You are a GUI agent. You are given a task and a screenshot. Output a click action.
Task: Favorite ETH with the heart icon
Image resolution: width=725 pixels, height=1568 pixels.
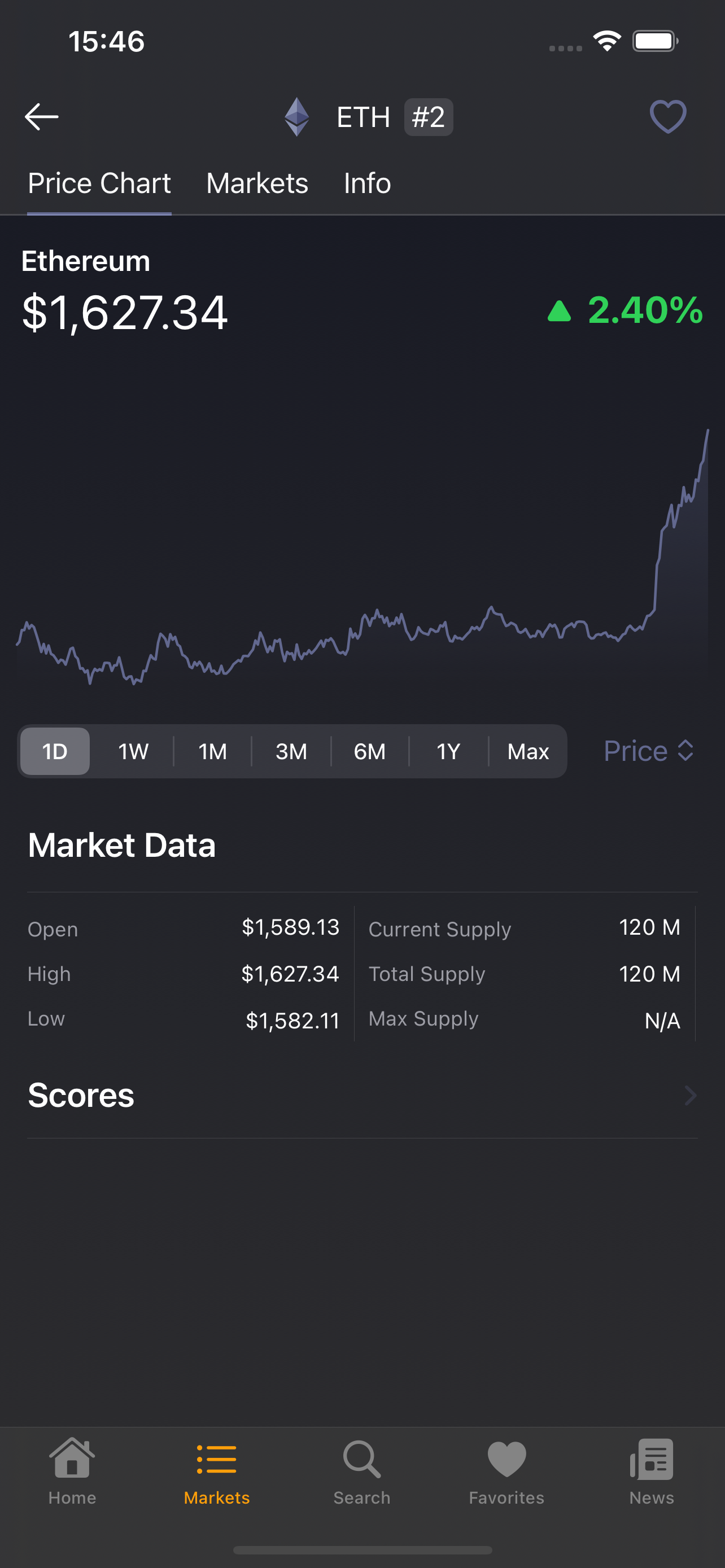click(x=668, y=116)
